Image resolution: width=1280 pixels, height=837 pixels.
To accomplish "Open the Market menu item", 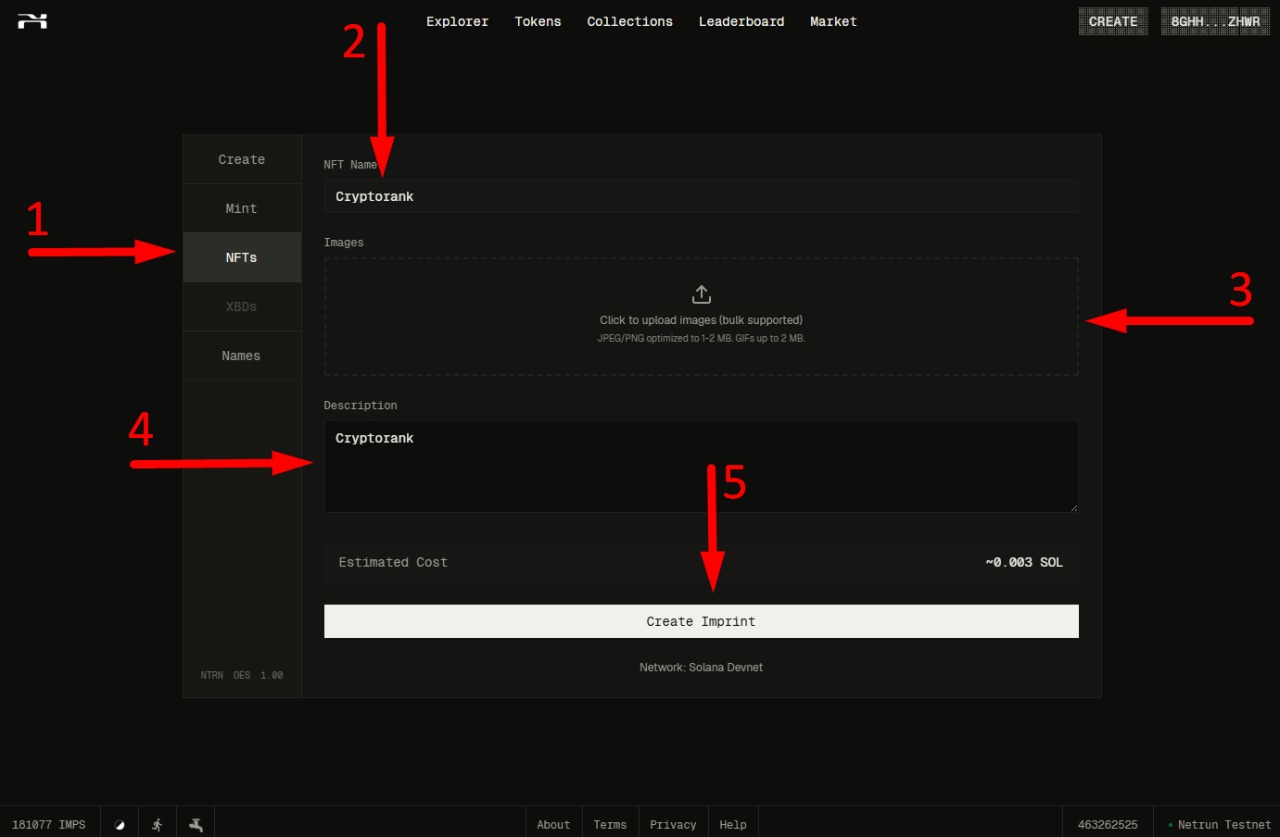I will click(x=833, y=21).
